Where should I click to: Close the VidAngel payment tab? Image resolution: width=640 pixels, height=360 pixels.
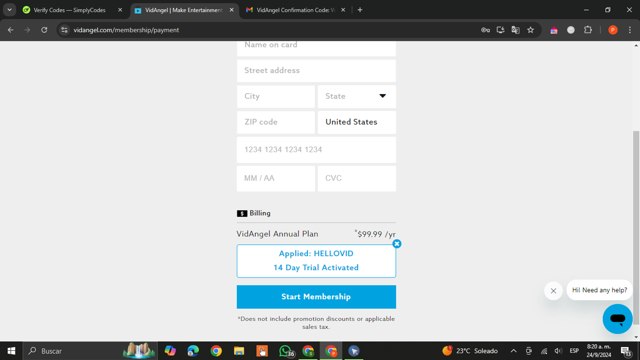(x=231, y=10)
